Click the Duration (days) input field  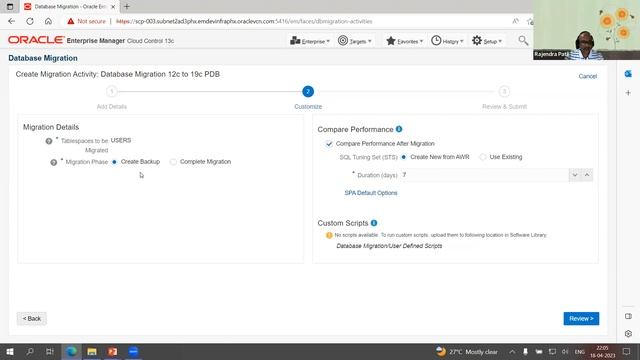coord(484,175)
